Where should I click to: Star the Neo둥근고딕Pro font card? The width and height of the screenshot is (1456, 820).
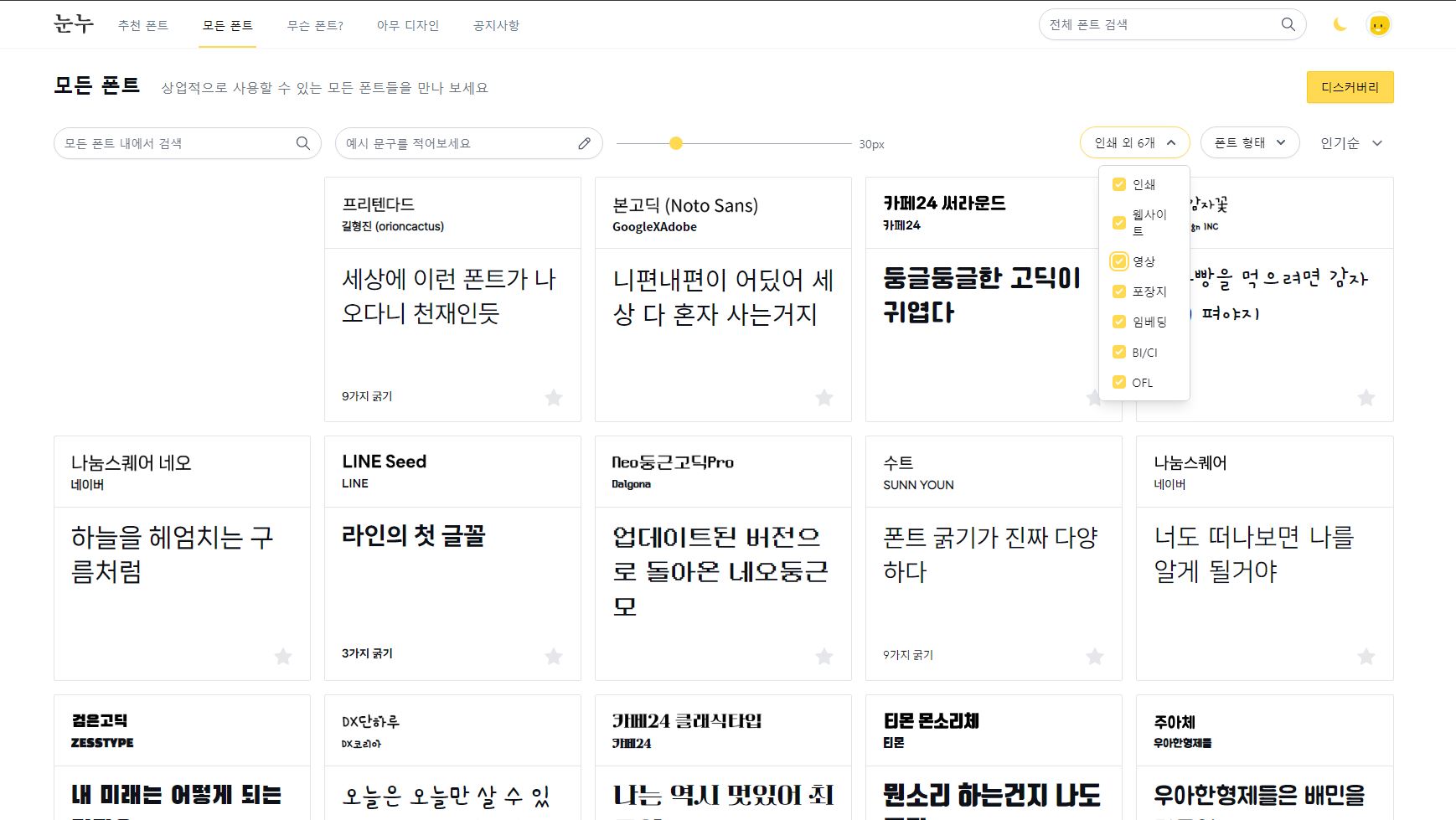coord(824,656)
